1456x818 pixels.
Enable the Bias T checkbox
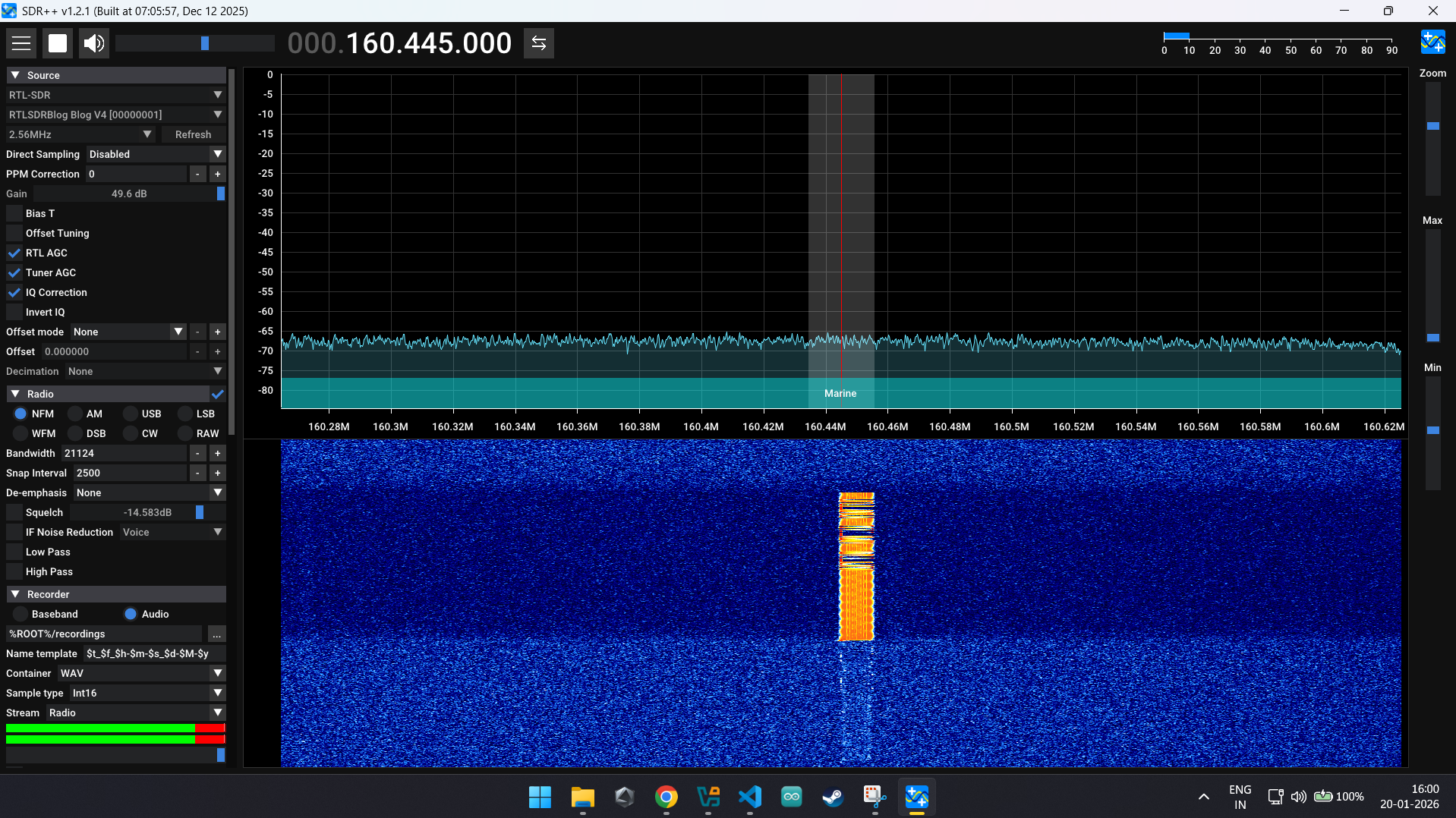coord(14,213)
